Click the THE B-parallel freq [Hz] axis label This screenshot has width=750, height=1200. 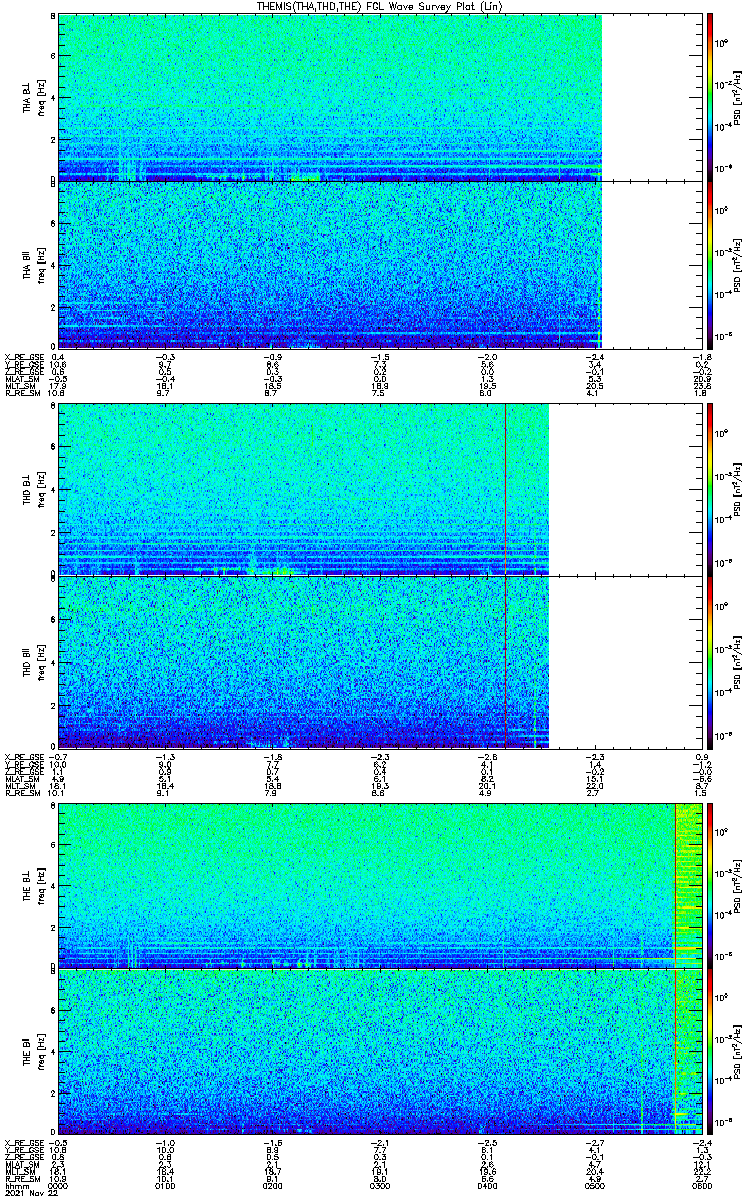tap(40, 1052)
